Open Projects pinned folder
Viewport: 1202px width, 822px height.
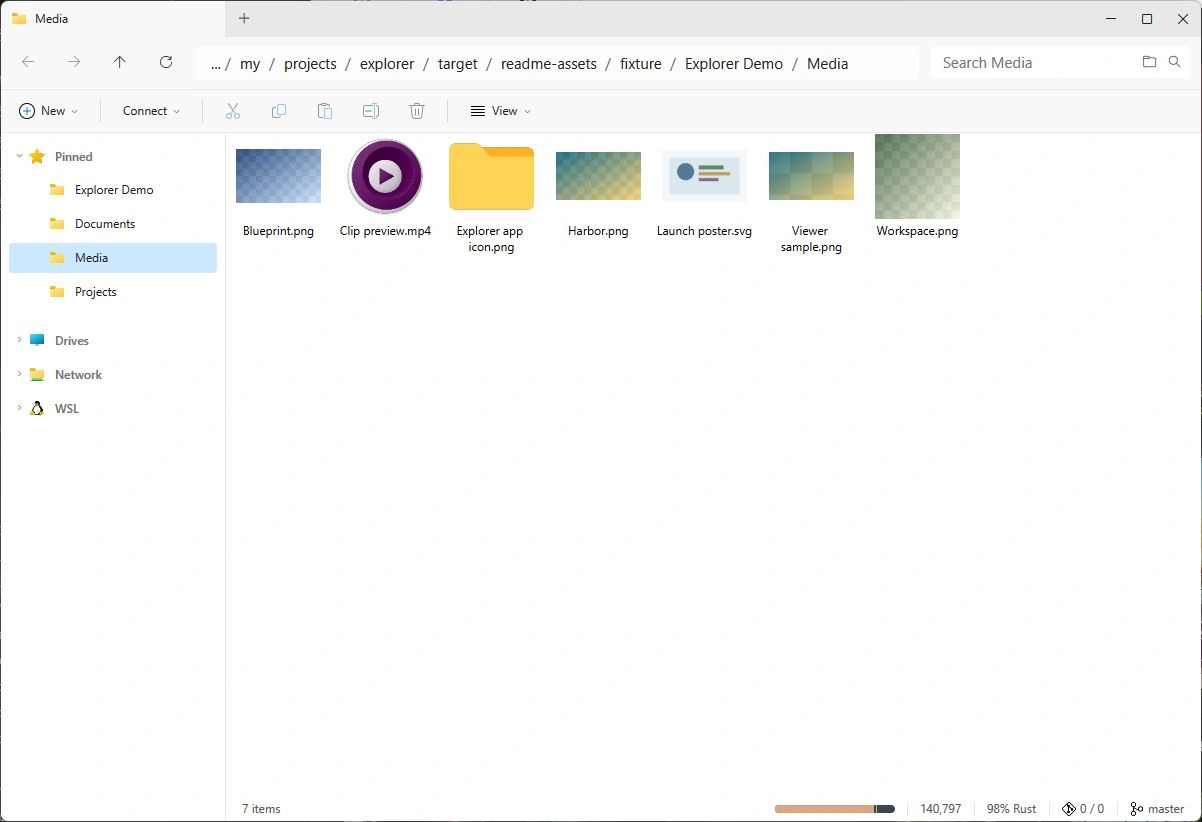tap(113, 292)
